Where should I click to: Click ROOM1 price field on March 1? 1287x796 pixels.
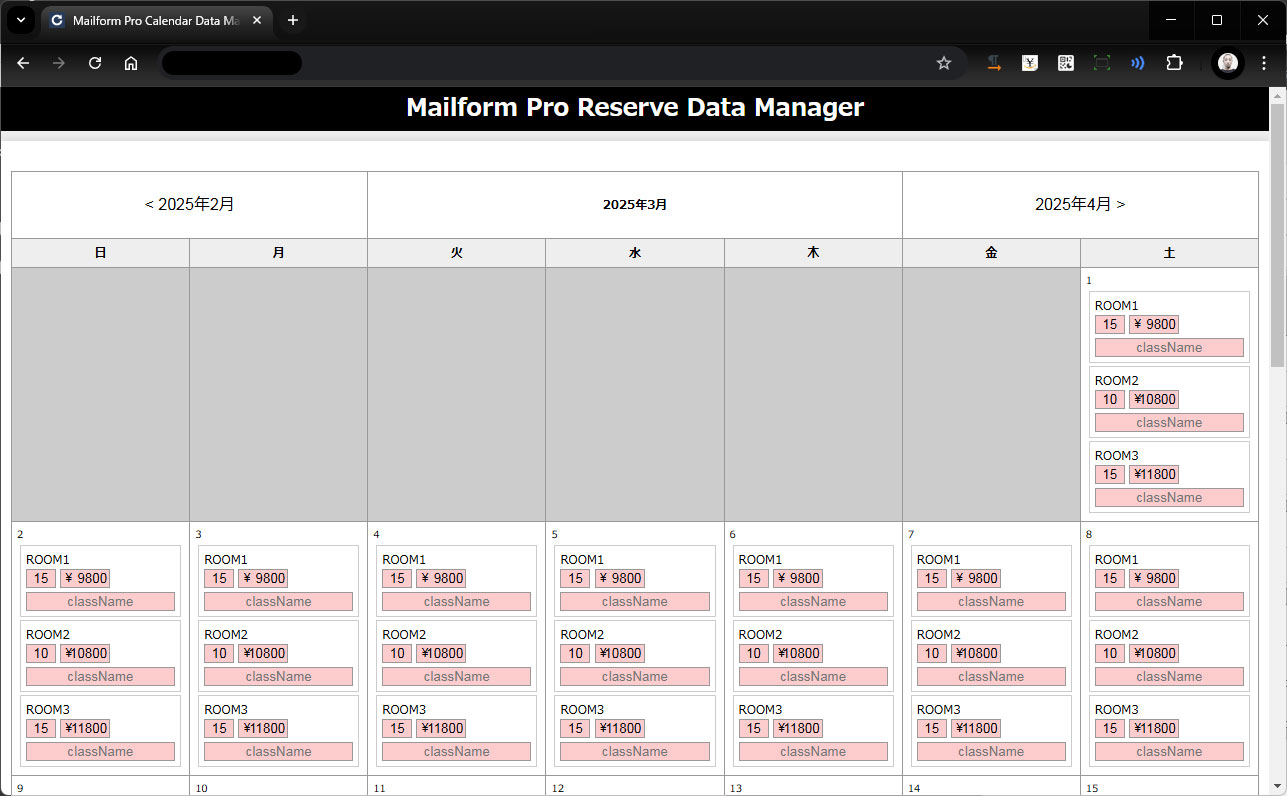1153,324
